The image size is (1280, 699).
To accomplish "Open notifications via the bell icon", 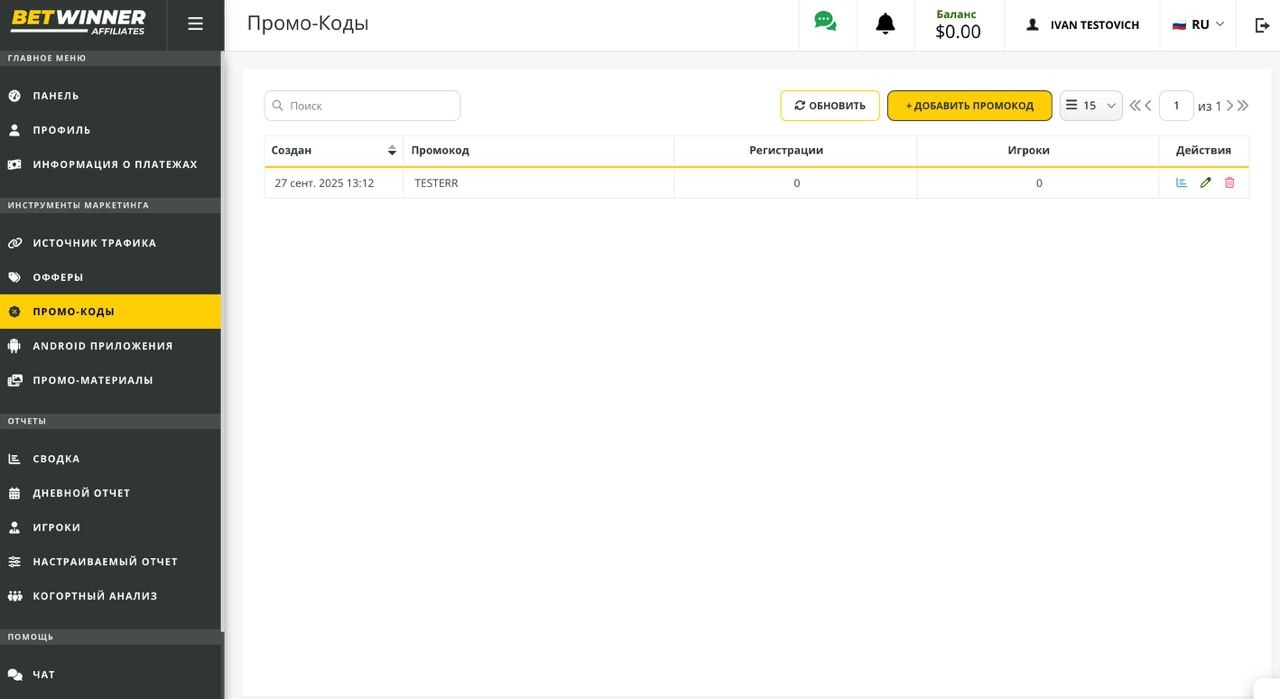I will pos(884,22).
